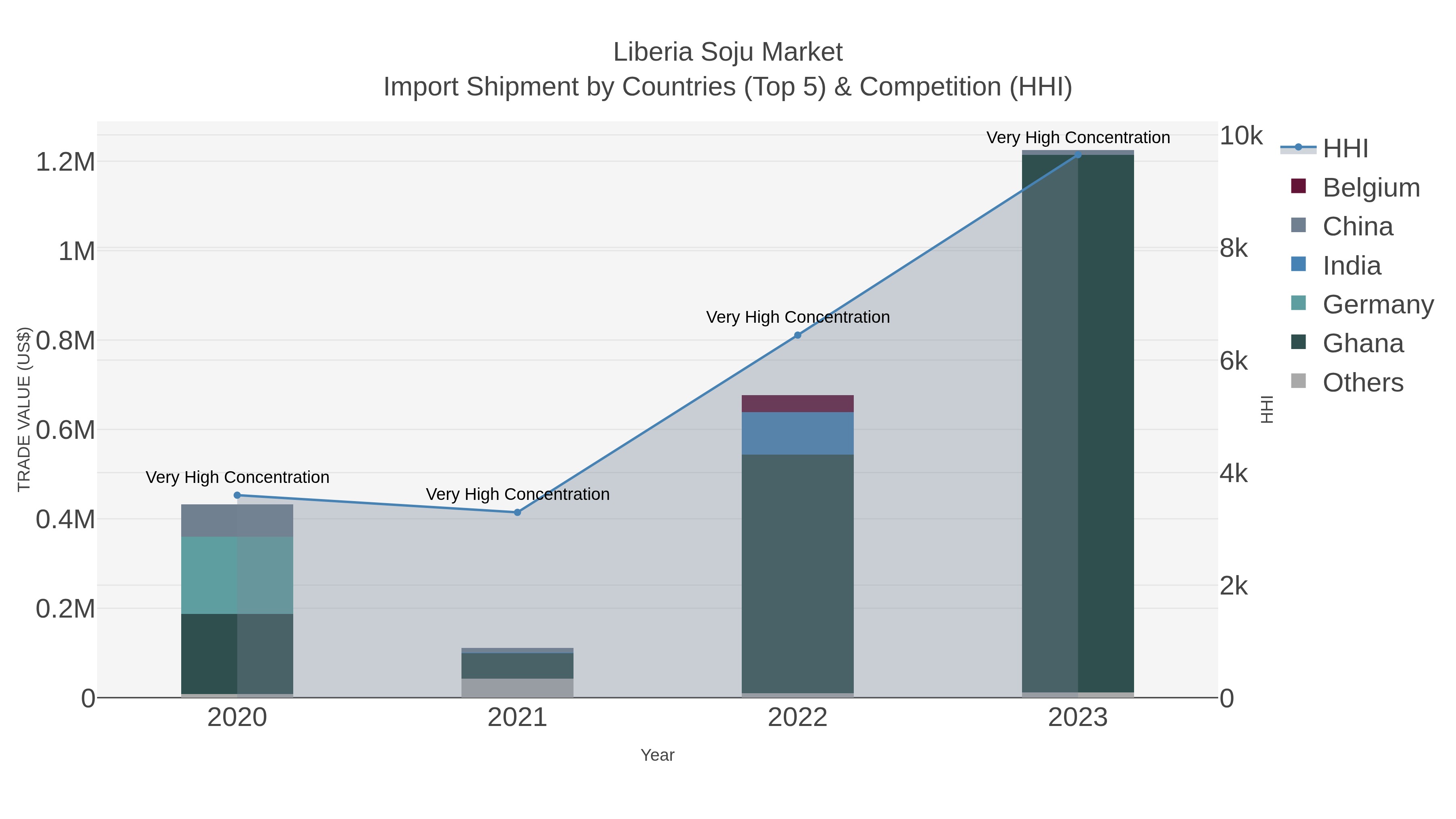Click the 2022 India bar segment
1456x819 pixels.
click(x=798, y=434)
